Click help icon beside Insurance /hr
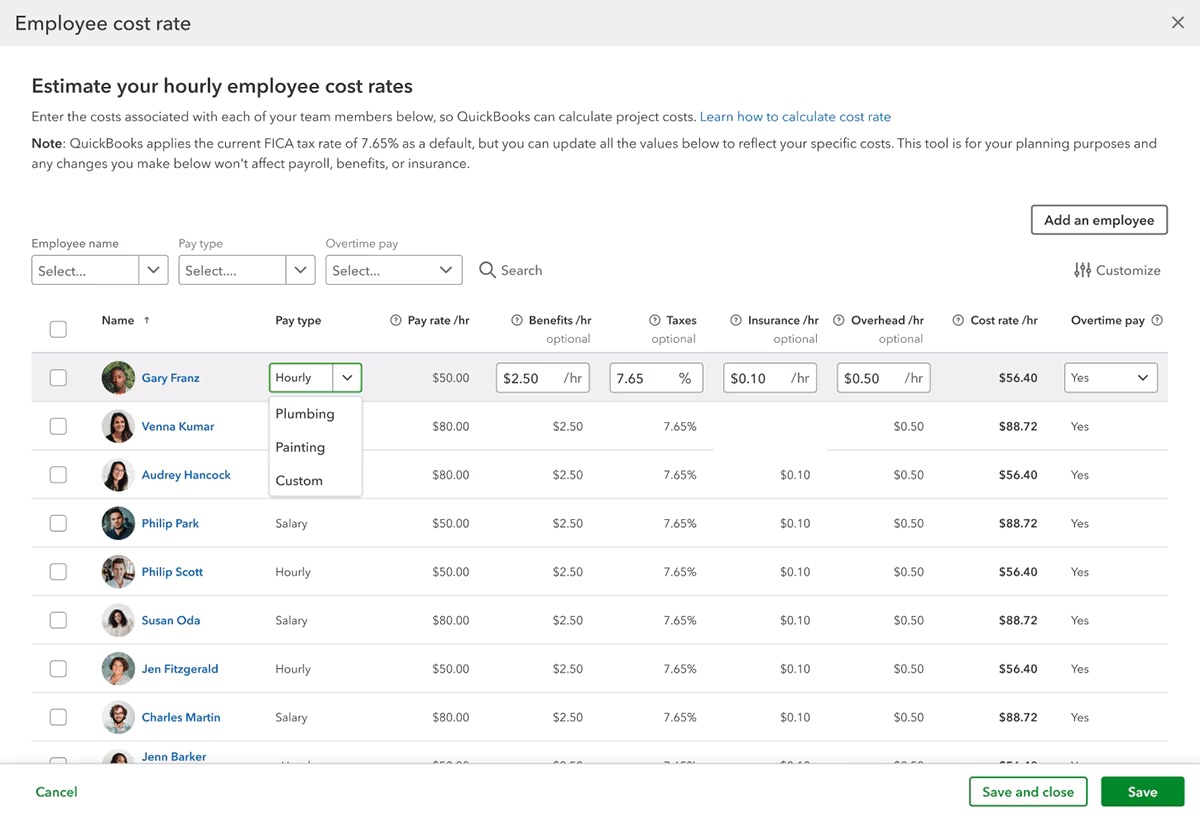Screen dimensions: 1200x818 [736, 321]
